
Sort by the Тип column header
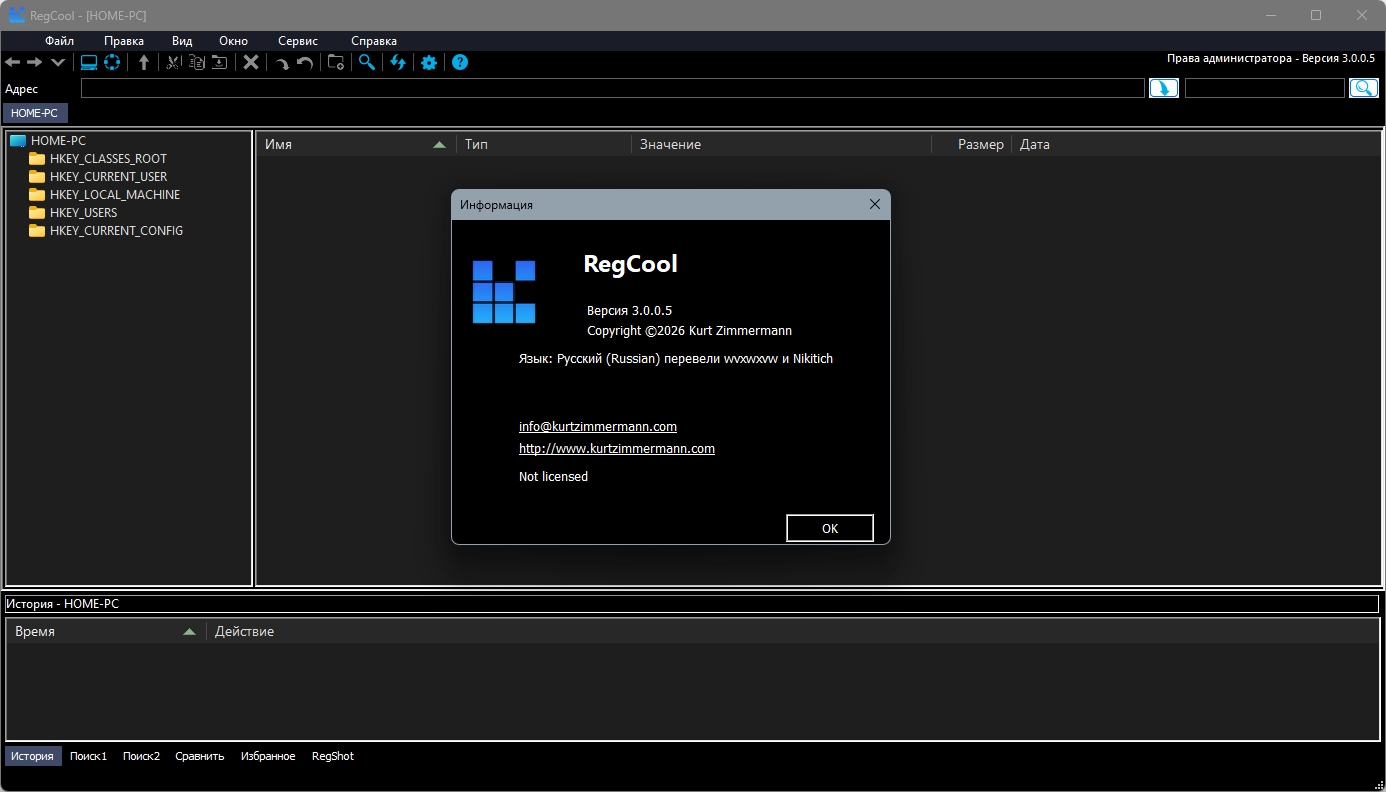point(543,144)
